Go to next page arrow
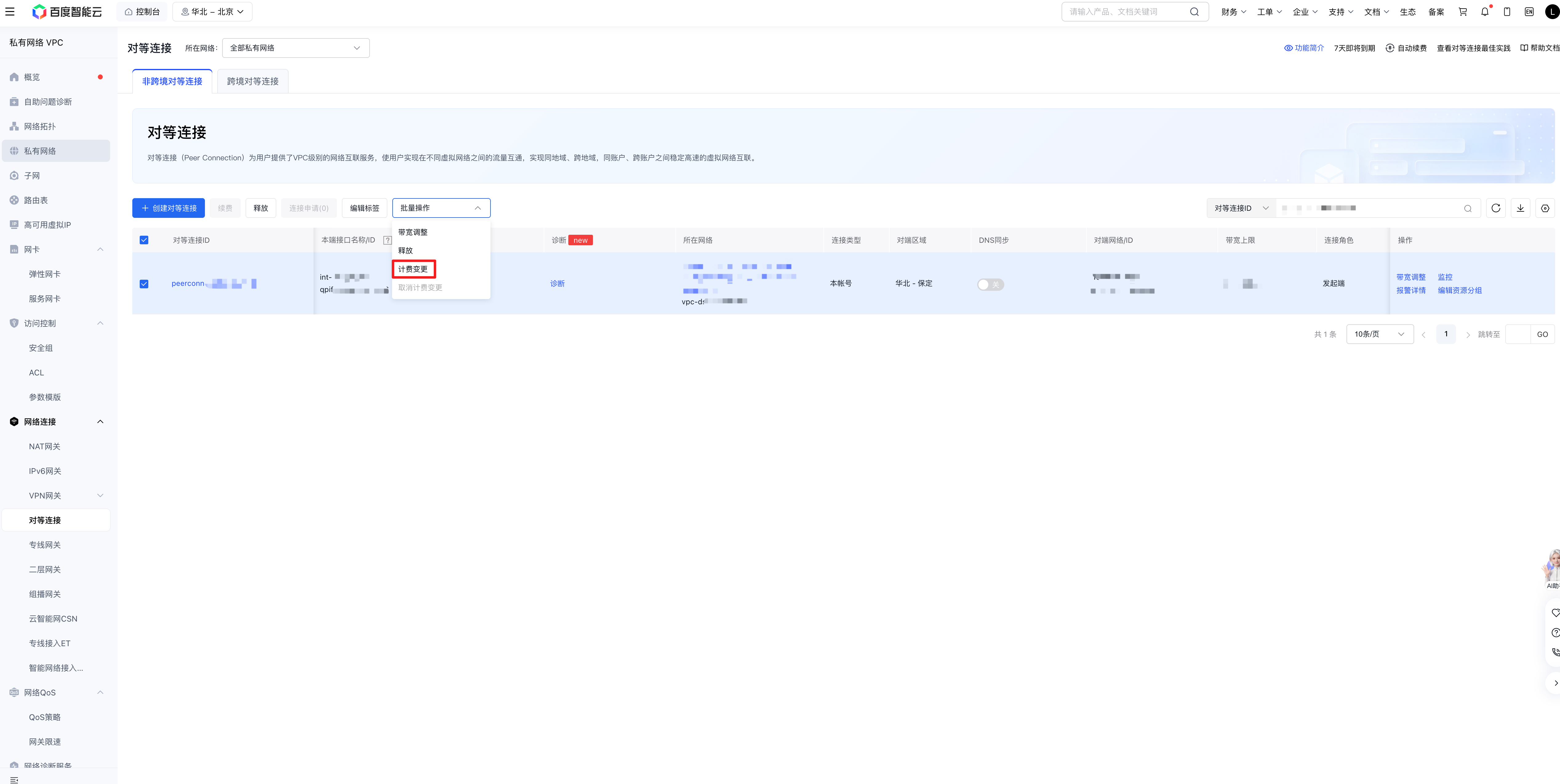The width and height of the screenshot is (1560, 784). pos(1468,335)
